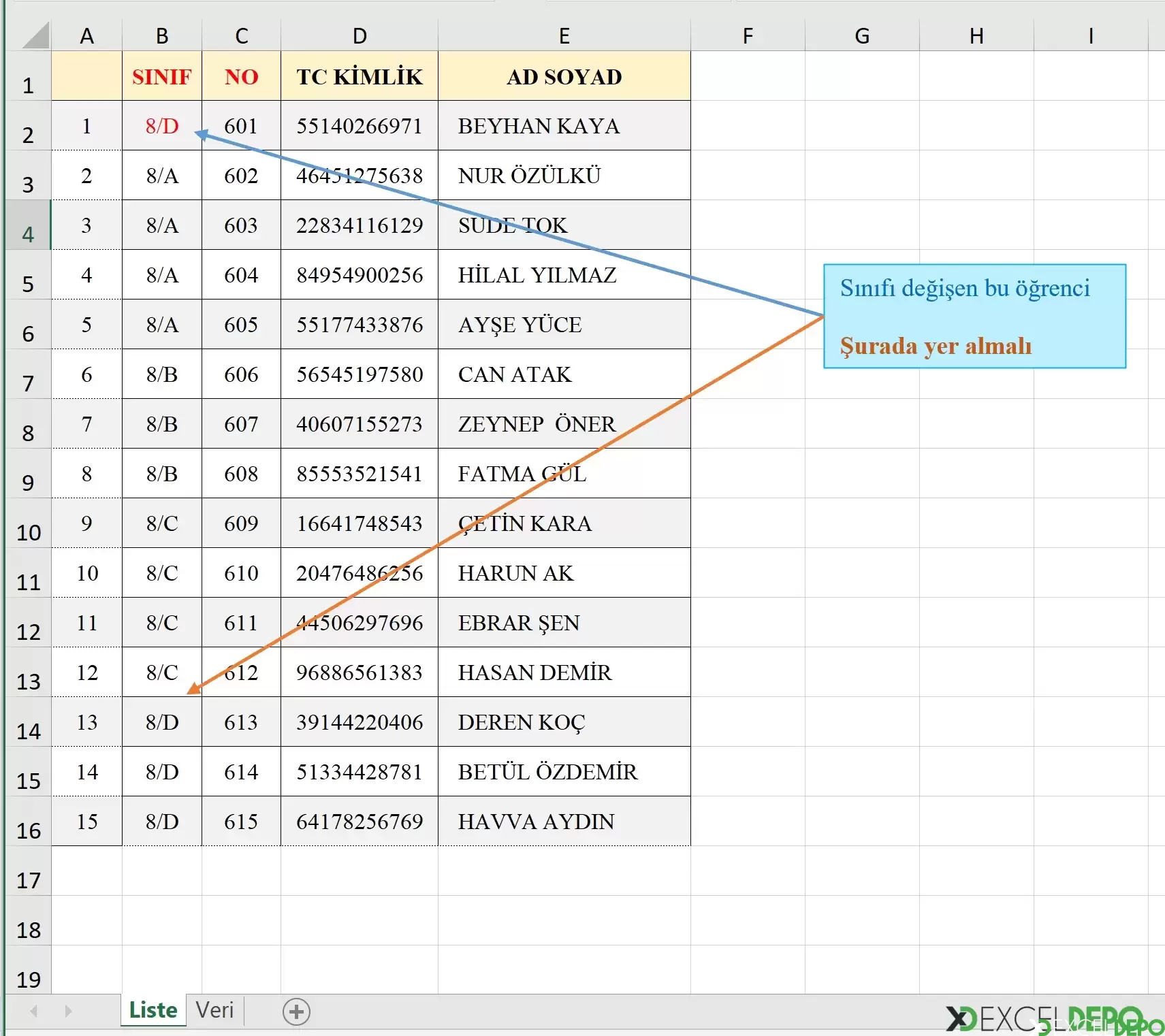Select column F header
The image size is (1165, 1036).
748,35
